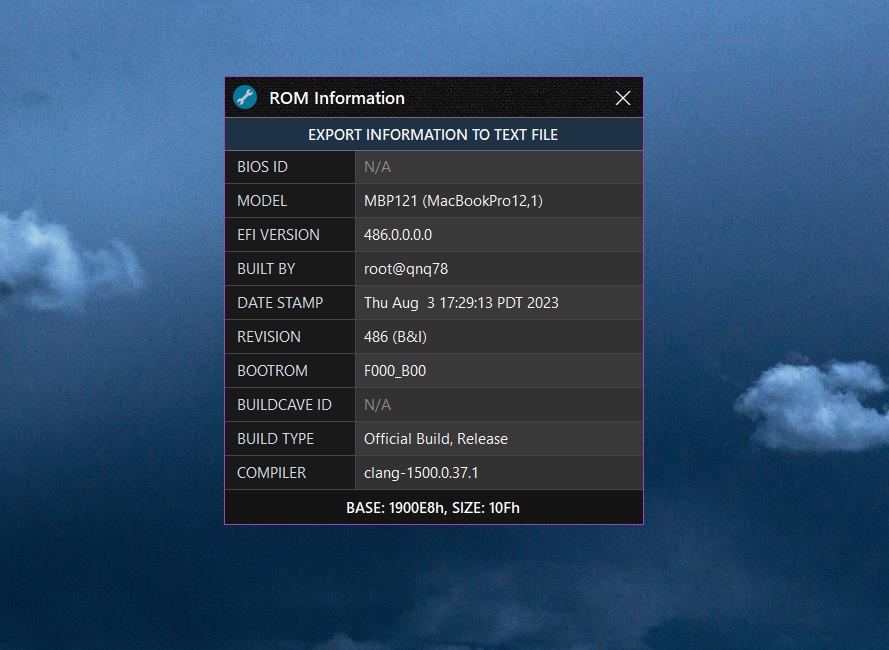Click Export Information To Text File
The image size is (889, 650).
tap(434, 134)
